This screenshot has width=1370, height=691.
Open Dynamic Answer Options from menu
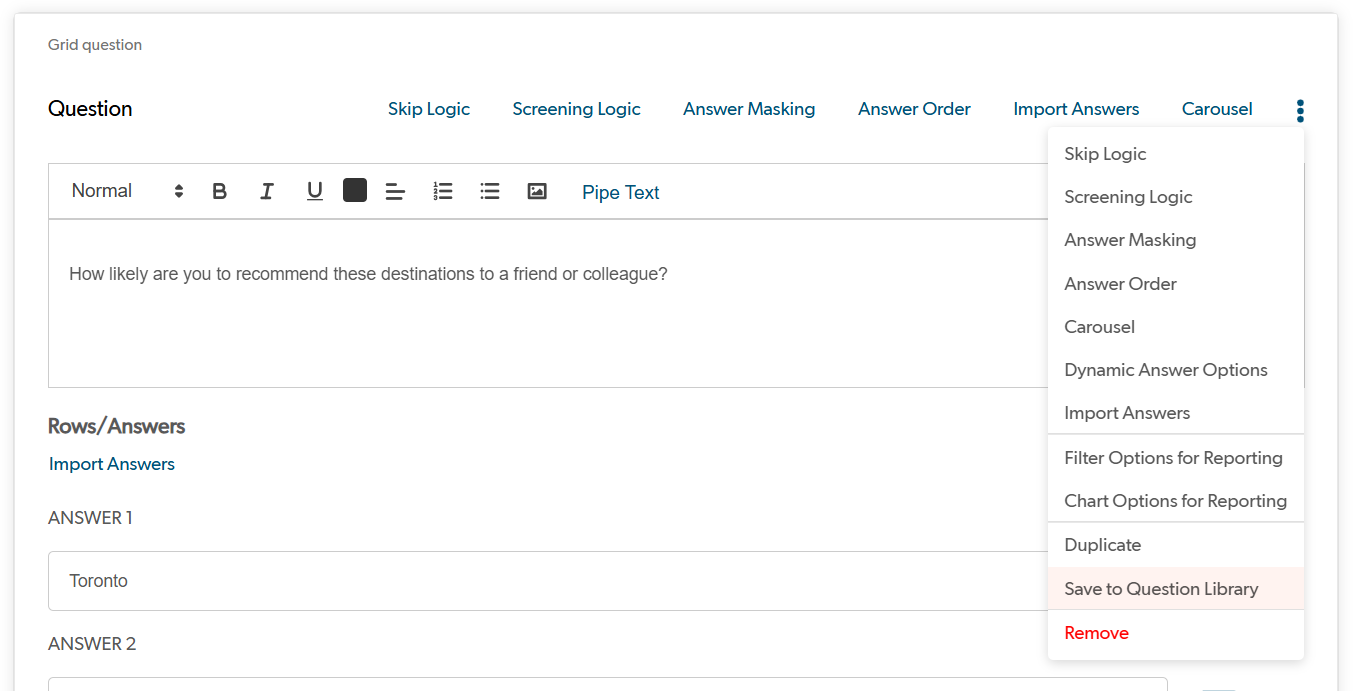tap(1165, 370)
